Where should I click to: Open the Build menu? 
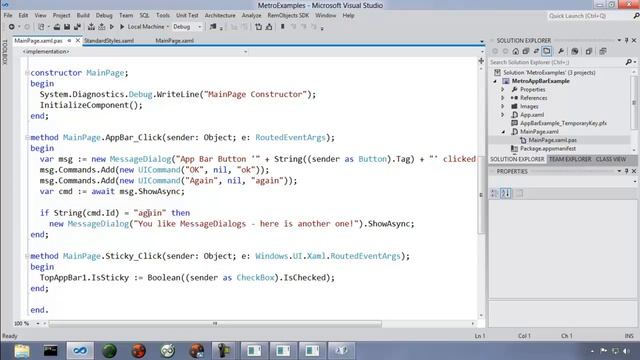(x=83, y=16)
